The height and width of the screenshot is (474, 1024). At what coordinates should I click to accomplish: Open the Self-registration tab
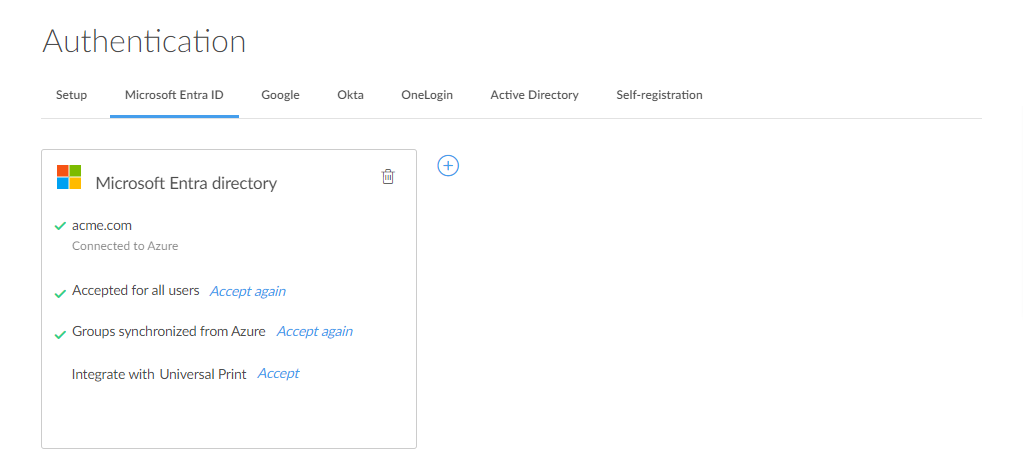660,95
